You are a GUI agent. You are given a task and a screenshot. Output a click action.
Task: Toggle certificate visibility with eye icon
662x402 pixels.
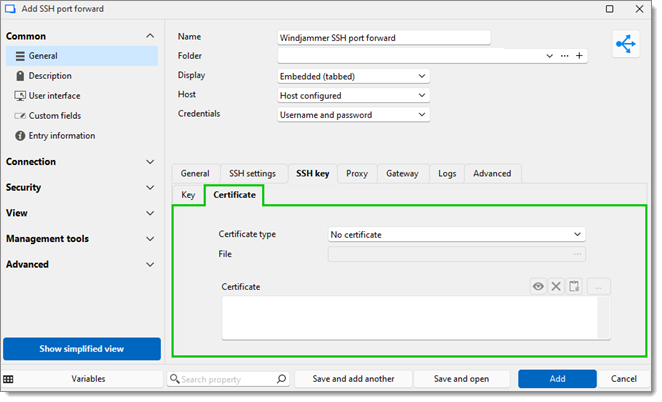[538, 287]
